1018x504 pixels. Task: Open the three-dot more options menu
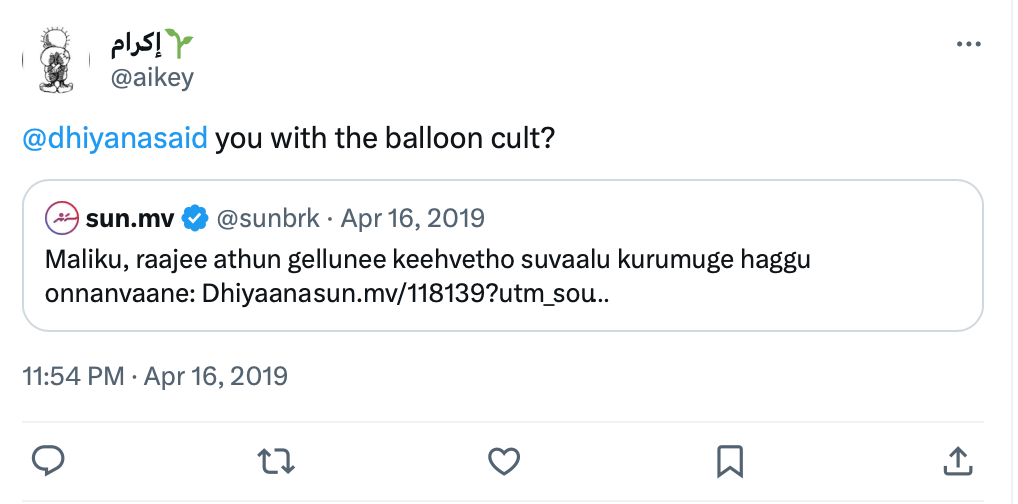click(969, 45)
